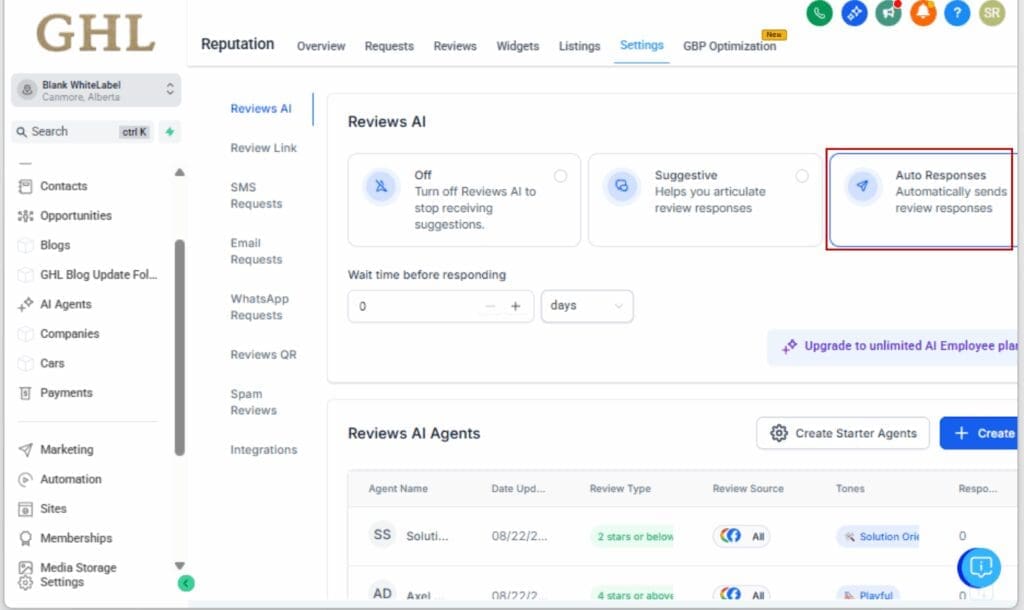Screen dimensions: 1024x610
Task: View notifications via the bell icon
Action: 921,15
